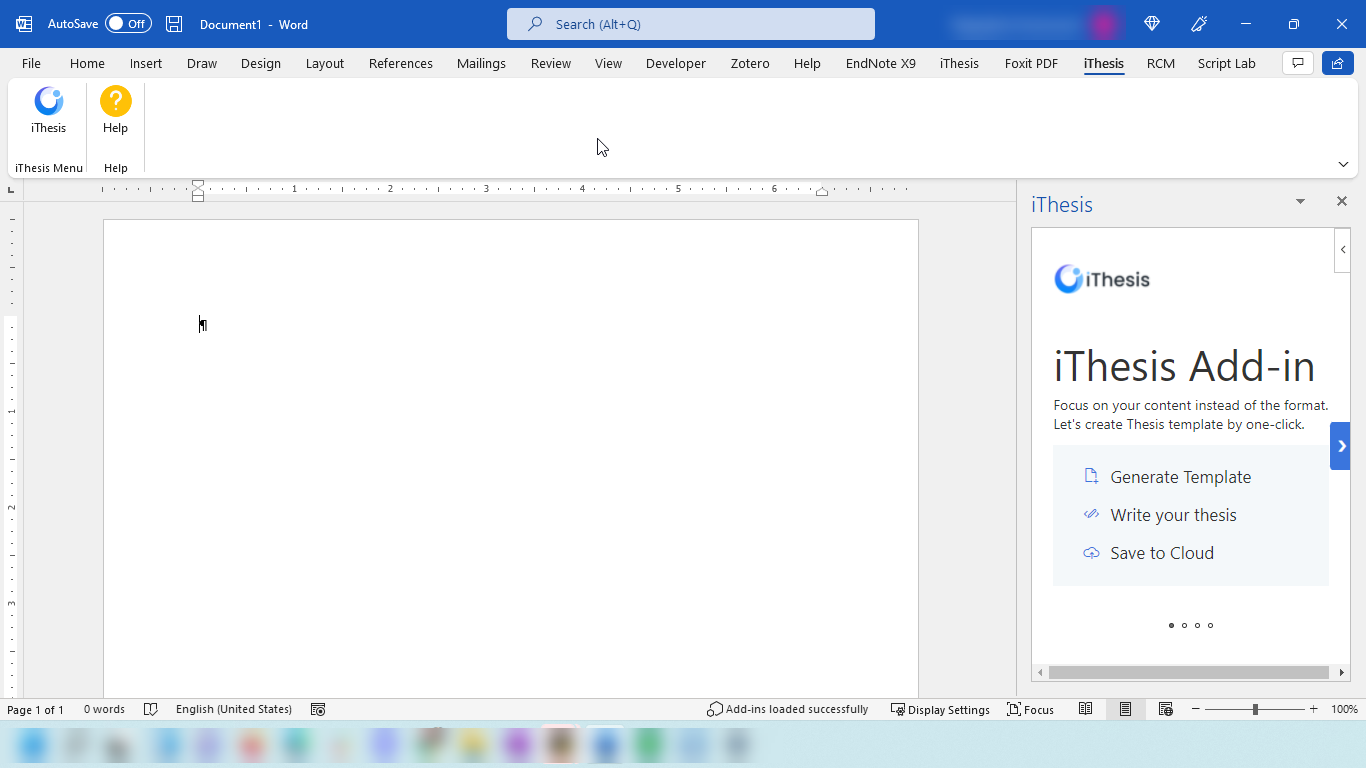Click the 0 words count

(x=104, y=709)
